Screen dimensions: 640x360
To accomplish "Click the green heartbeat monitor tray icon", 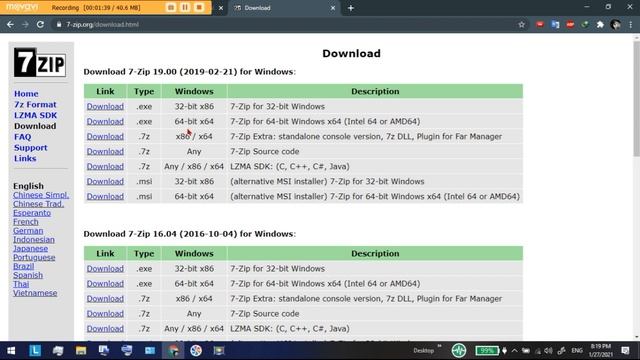I will pyautogui.click(x=459, y=351).
